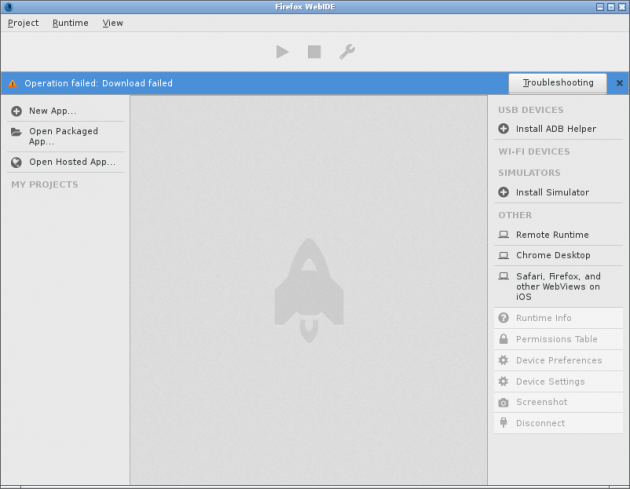Click Disconnect in the runtime panel

pos(558,423)
